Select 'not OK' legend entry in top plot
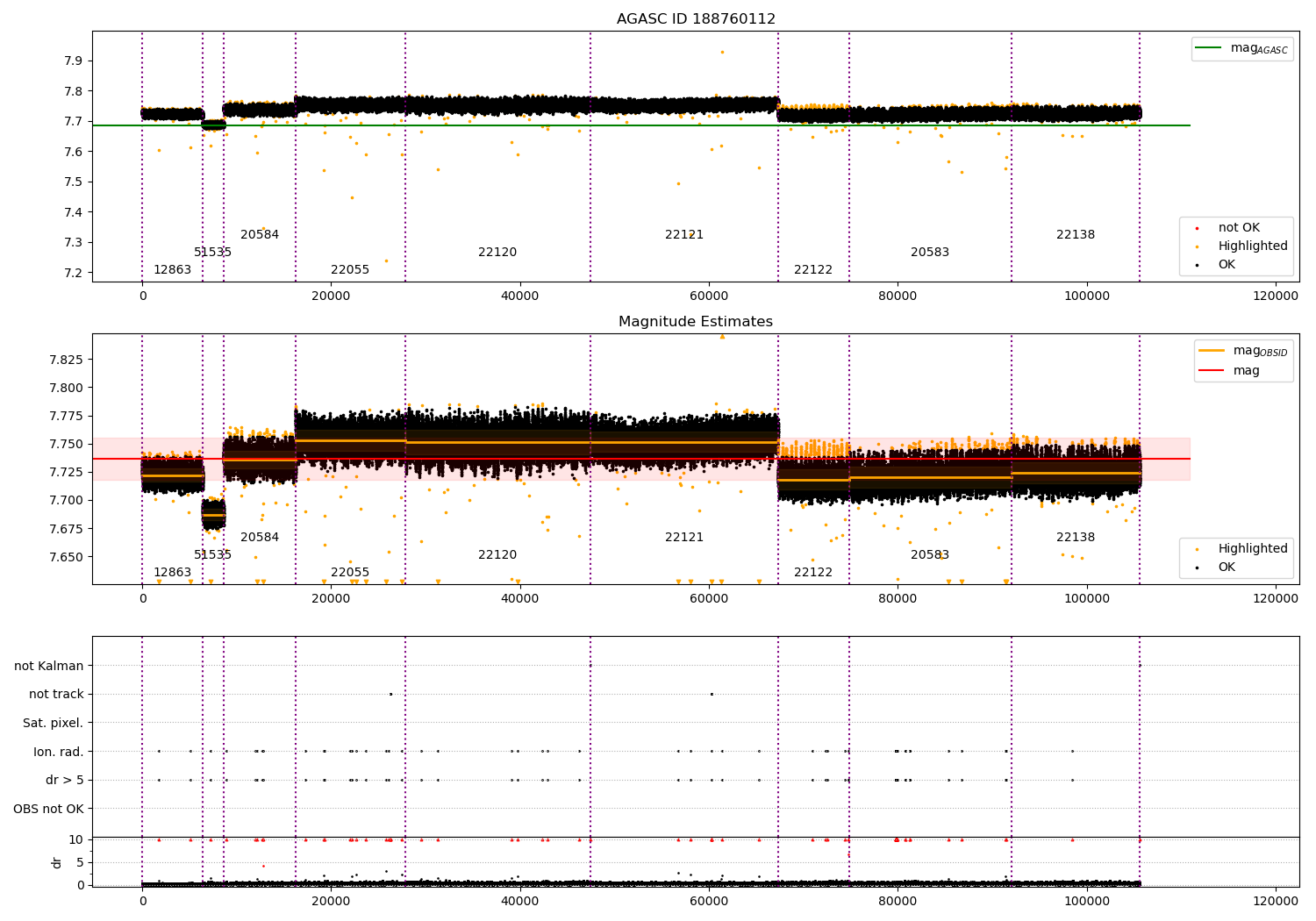1316x921 pixels. coord(1239,228)
